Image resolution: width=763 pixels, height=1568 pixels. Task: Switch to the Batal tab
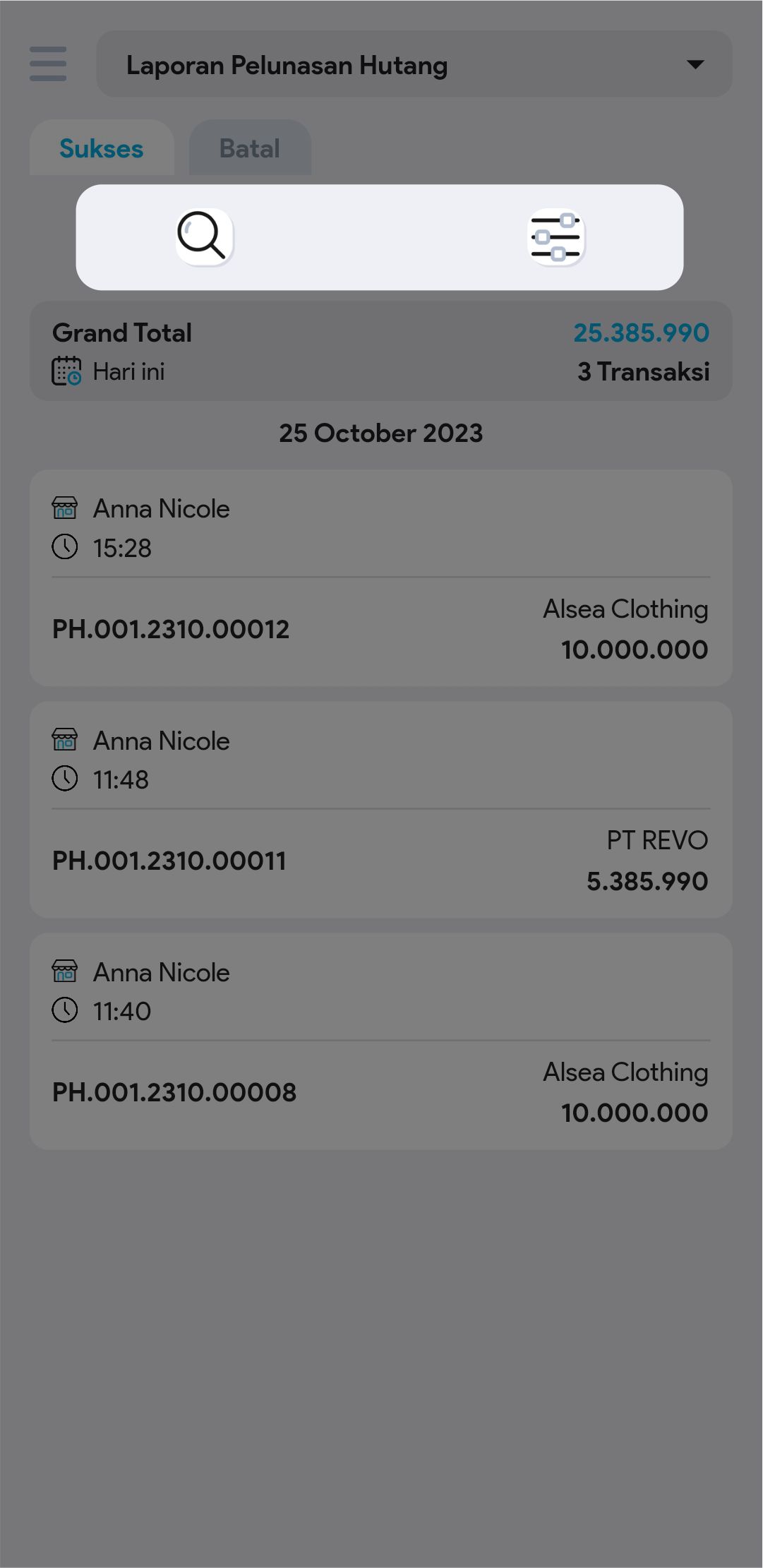(x=250, y=148)
